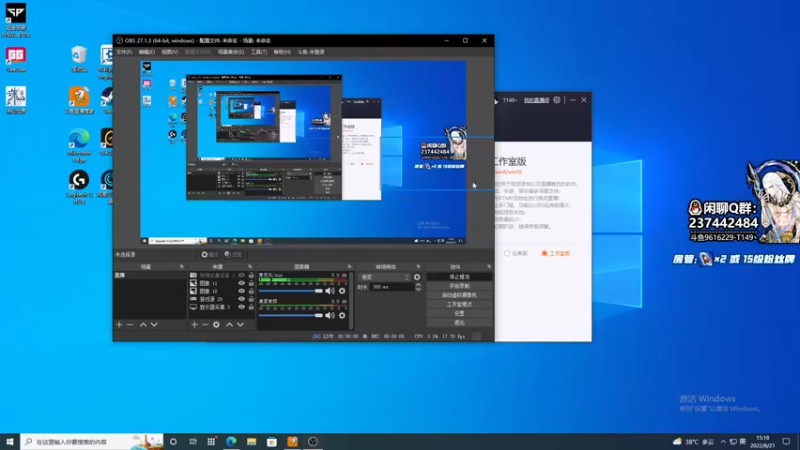Mute the microphone/Aux speaker icon

[330, 291]
